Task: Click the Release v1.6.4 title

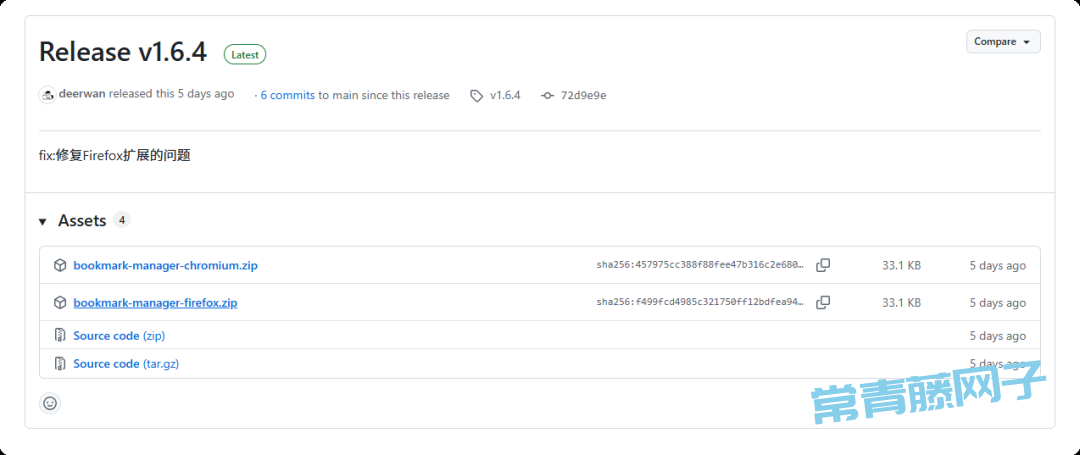Action: click(x=123, y=52)
